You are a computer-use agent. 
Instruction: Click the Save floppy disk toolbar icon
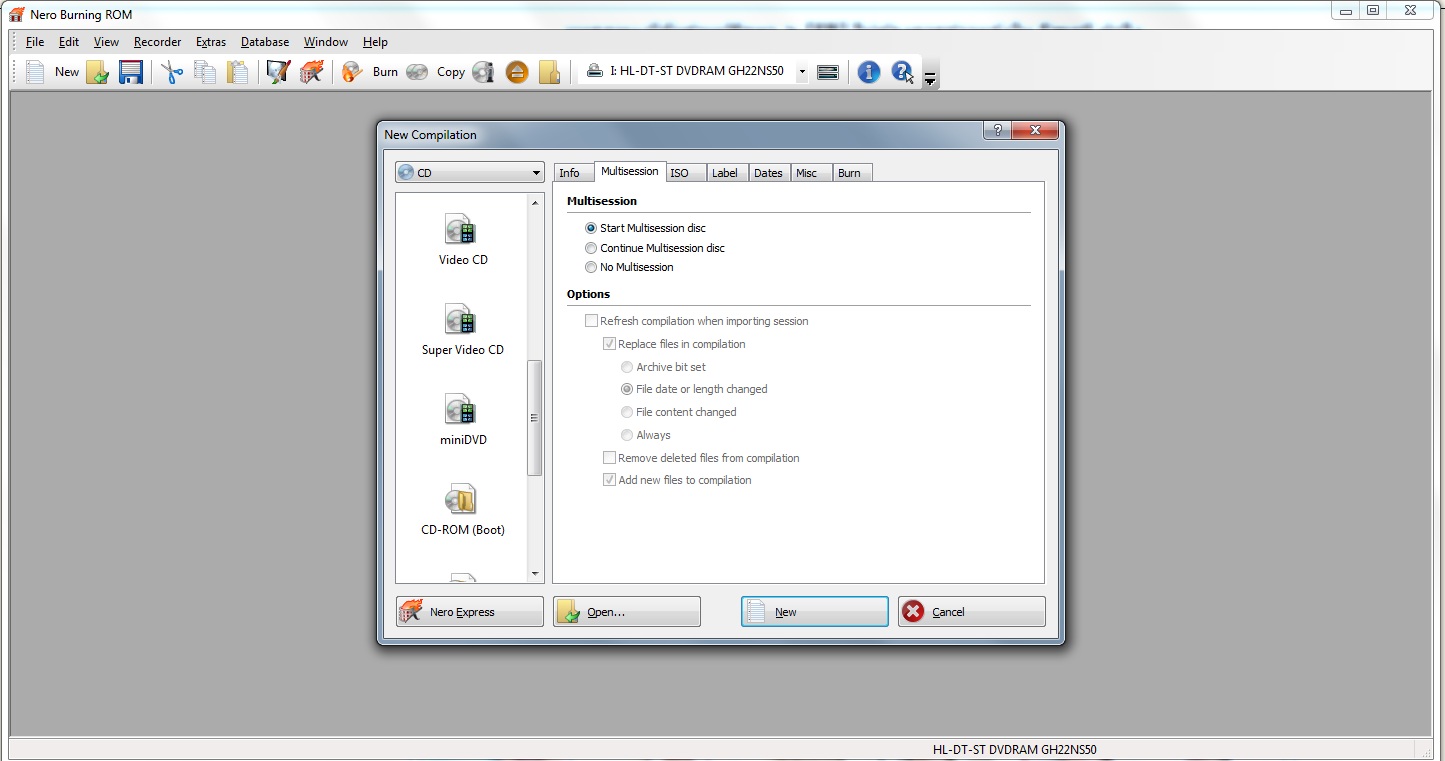[131, 72]
